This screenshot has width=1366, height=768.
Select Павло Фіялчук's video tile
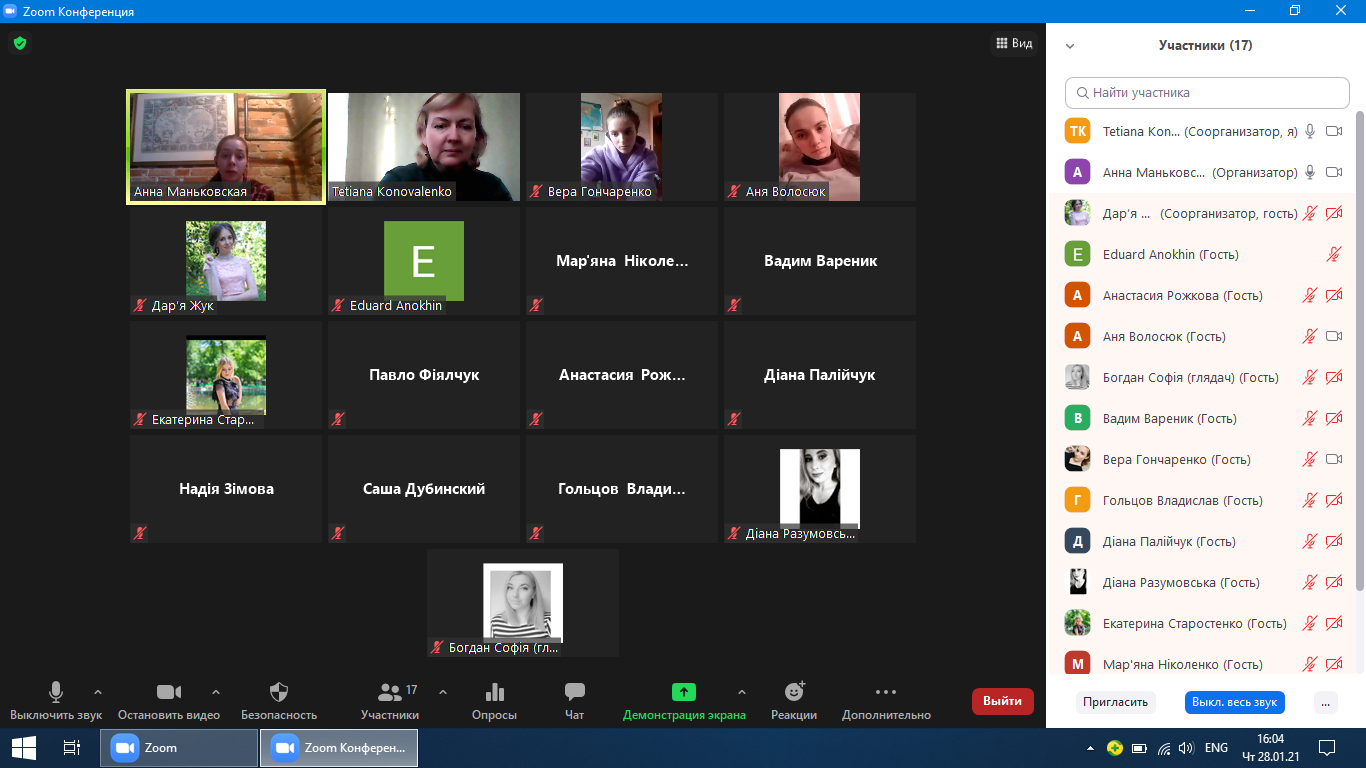[424, 375]
